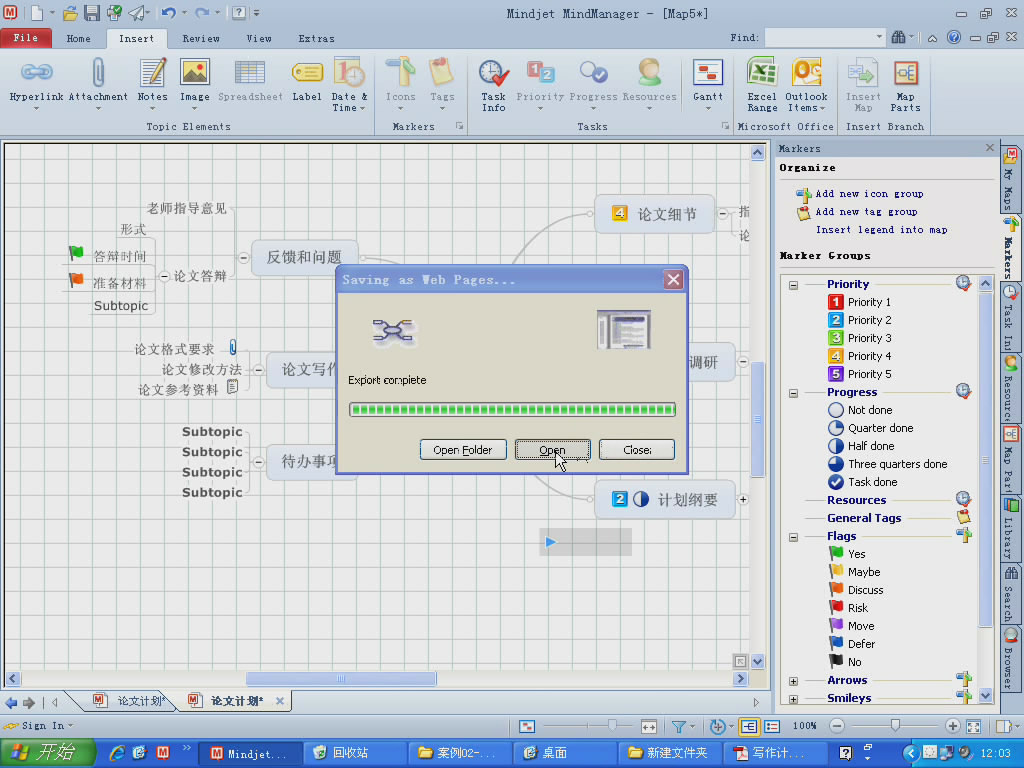Image resolution: width=1024 pixels, height=768 pixels.
Task: Open the Sign In dropdown
Action: pyautogui.click(x=39, y=726)
